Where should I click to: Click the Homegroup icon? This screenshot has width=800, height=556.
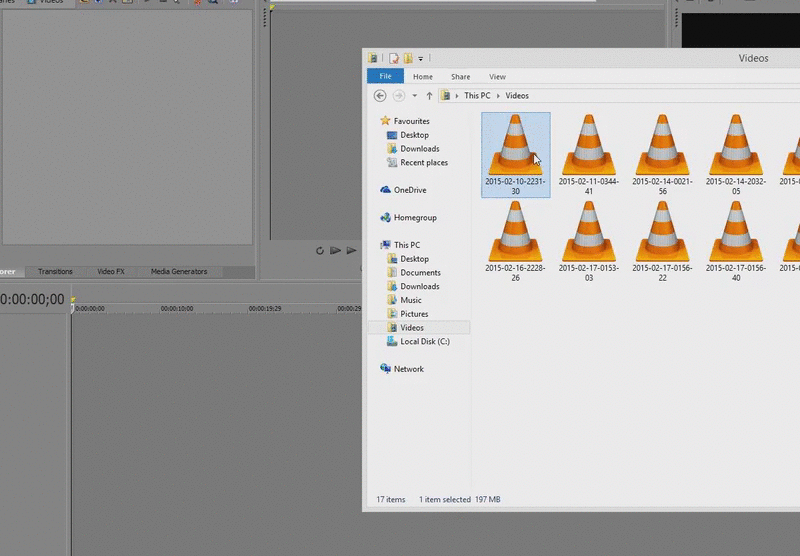(385, 217)
